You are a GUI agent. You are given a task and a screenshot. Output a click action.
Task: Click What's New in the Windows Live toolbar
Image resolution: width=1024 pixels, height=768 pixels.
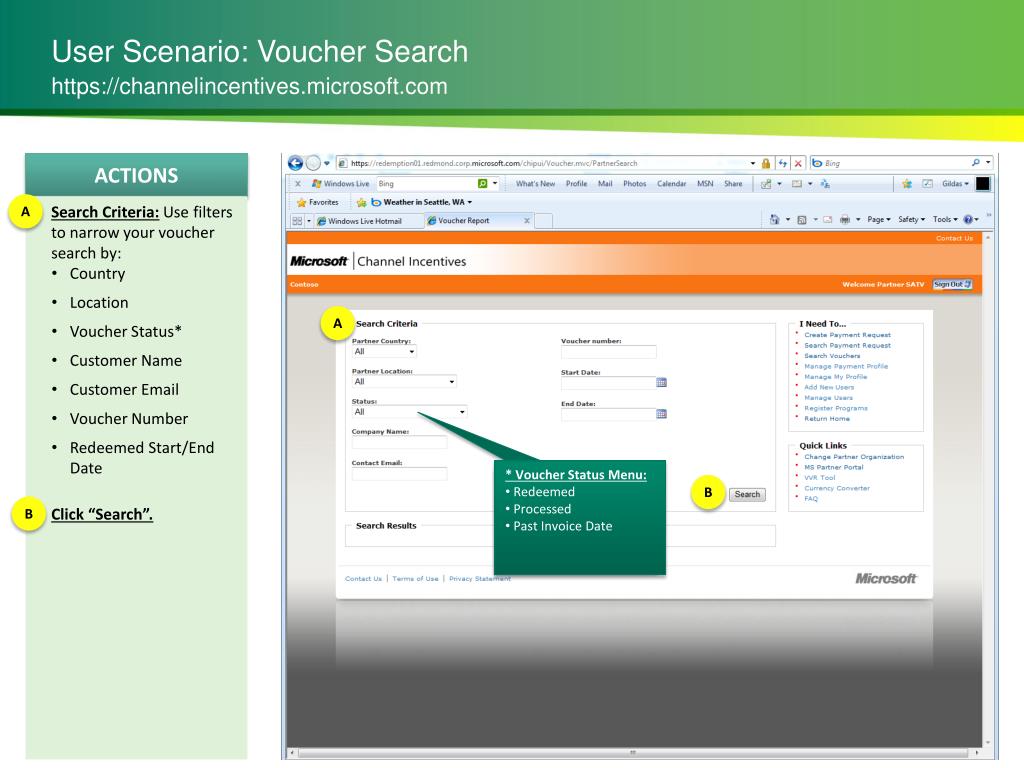click(x=535, y=184)
